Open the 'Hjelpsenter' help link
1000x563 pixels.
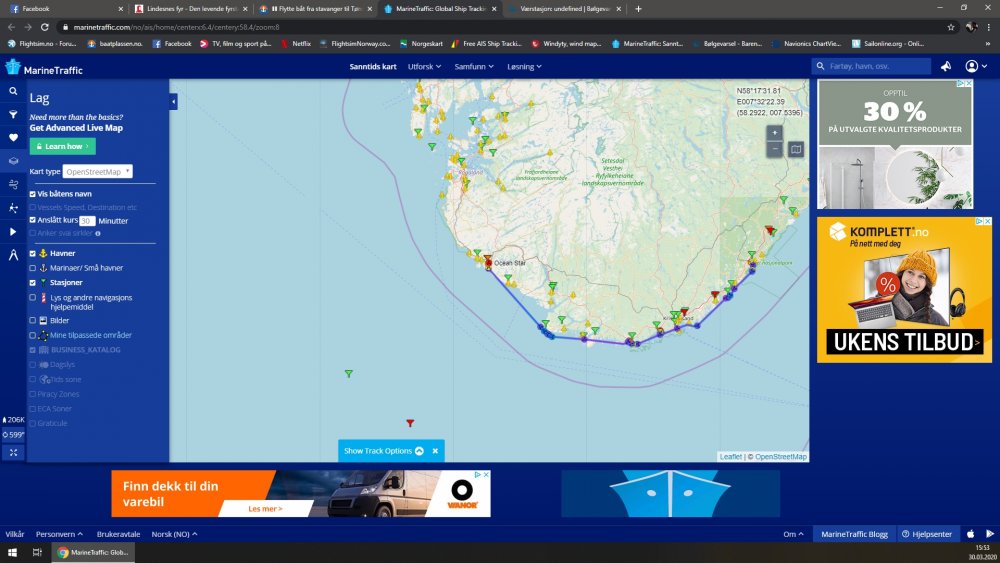point(927,534)
